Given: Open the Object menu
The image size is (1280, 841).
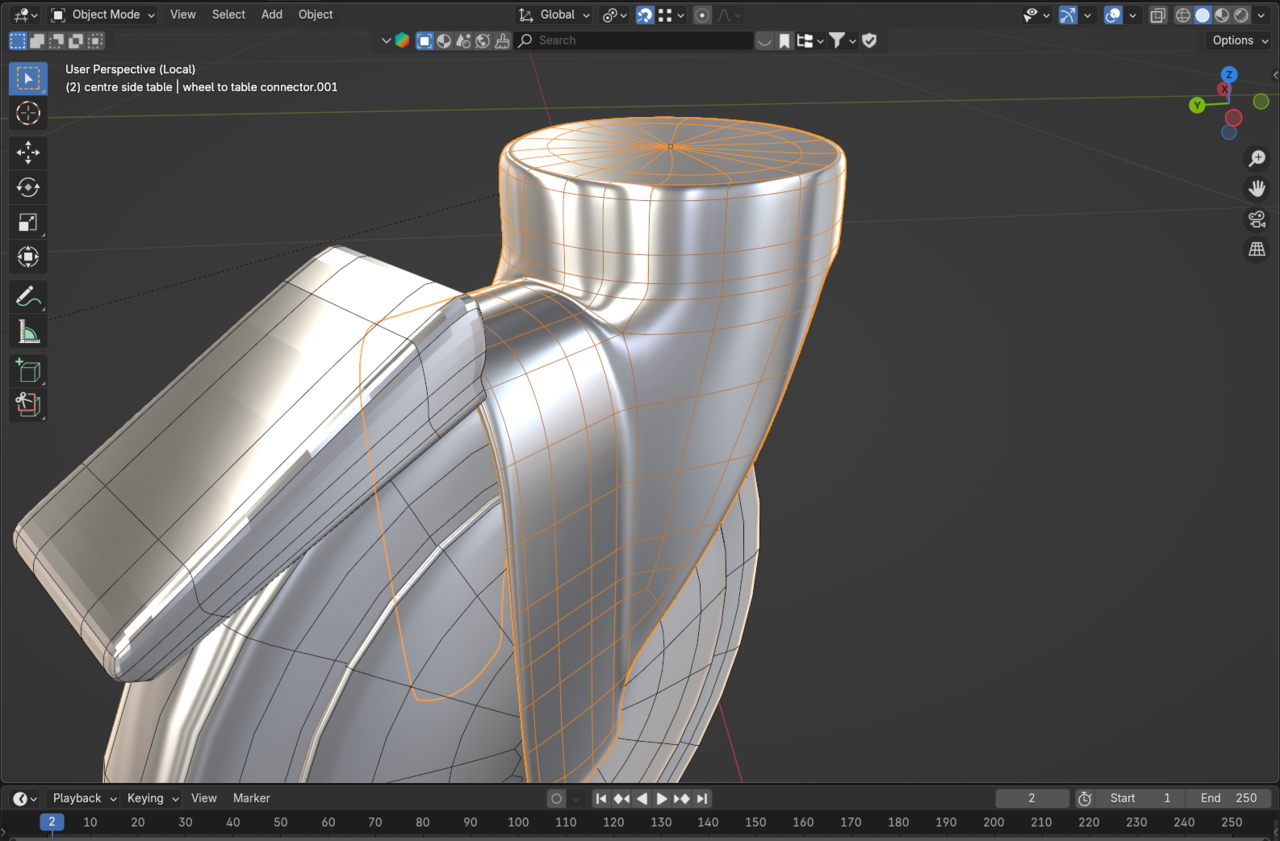Looking at the screenshot, I should coord(315,14).
